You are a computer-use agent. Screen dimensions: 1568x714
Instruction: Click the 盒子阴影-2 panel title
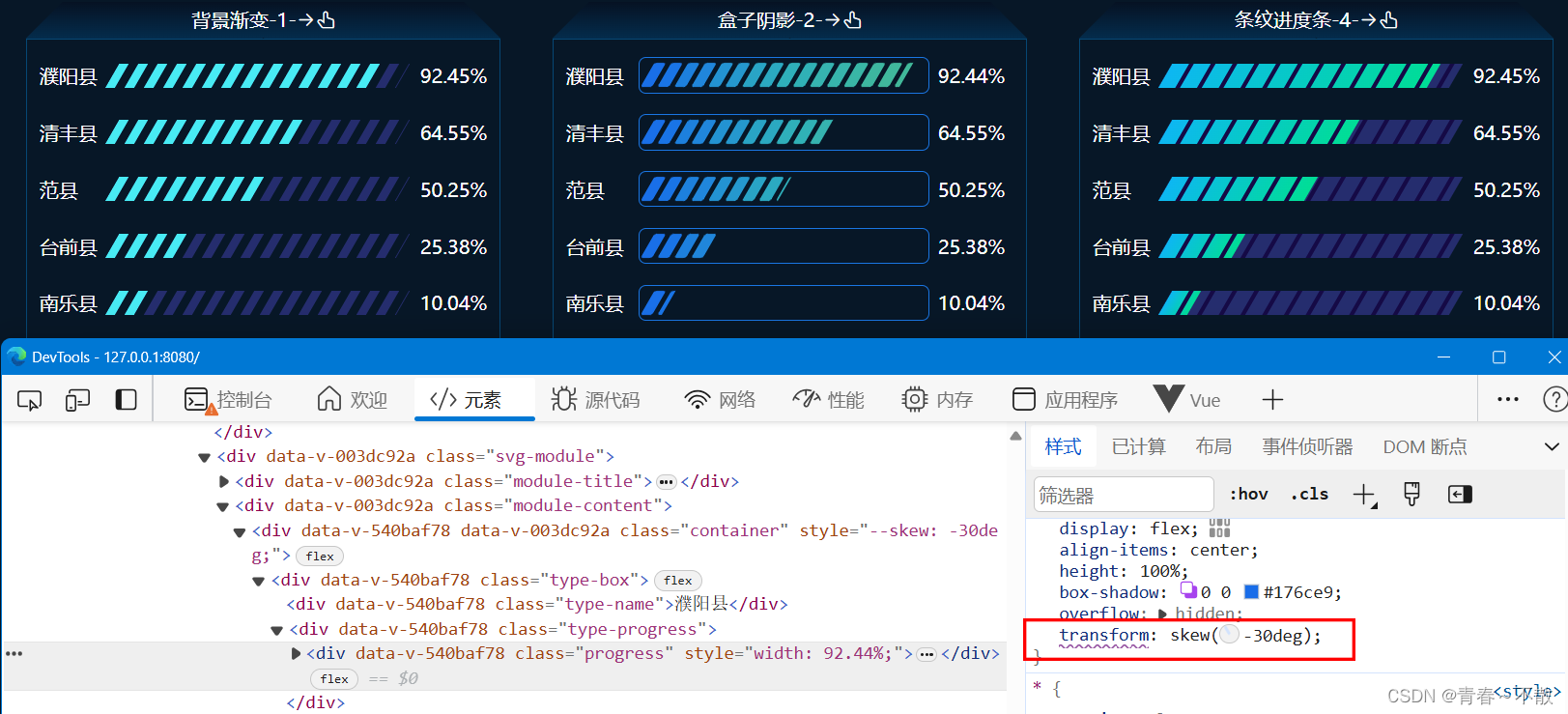pos(789,19)
